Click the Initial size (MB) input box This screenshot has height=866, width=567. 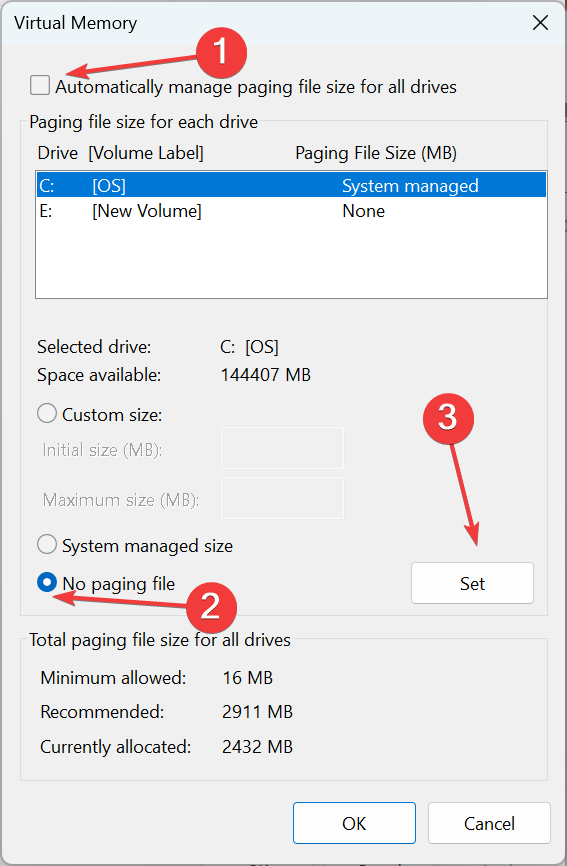(x=282, y=448)
